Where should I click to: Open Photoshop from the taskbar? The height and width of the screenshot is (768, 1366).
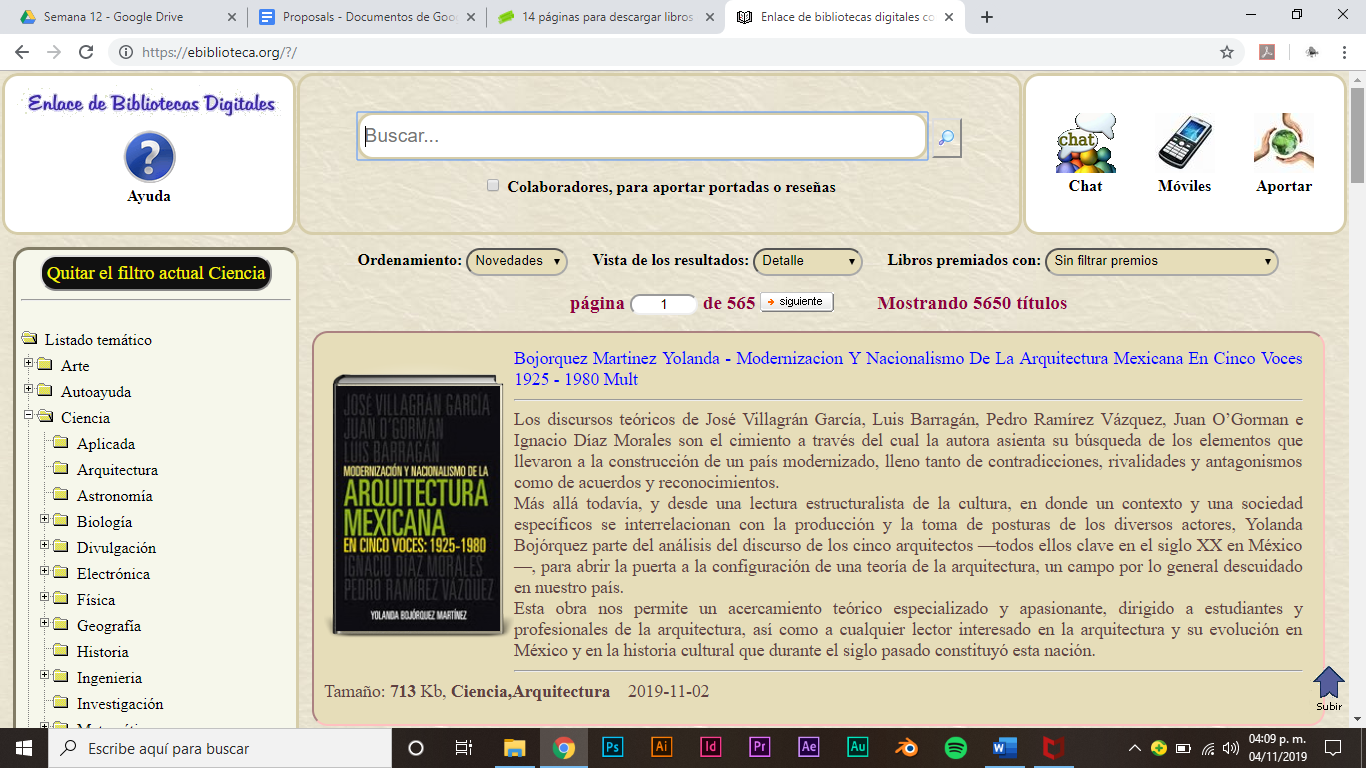[613, 747]
